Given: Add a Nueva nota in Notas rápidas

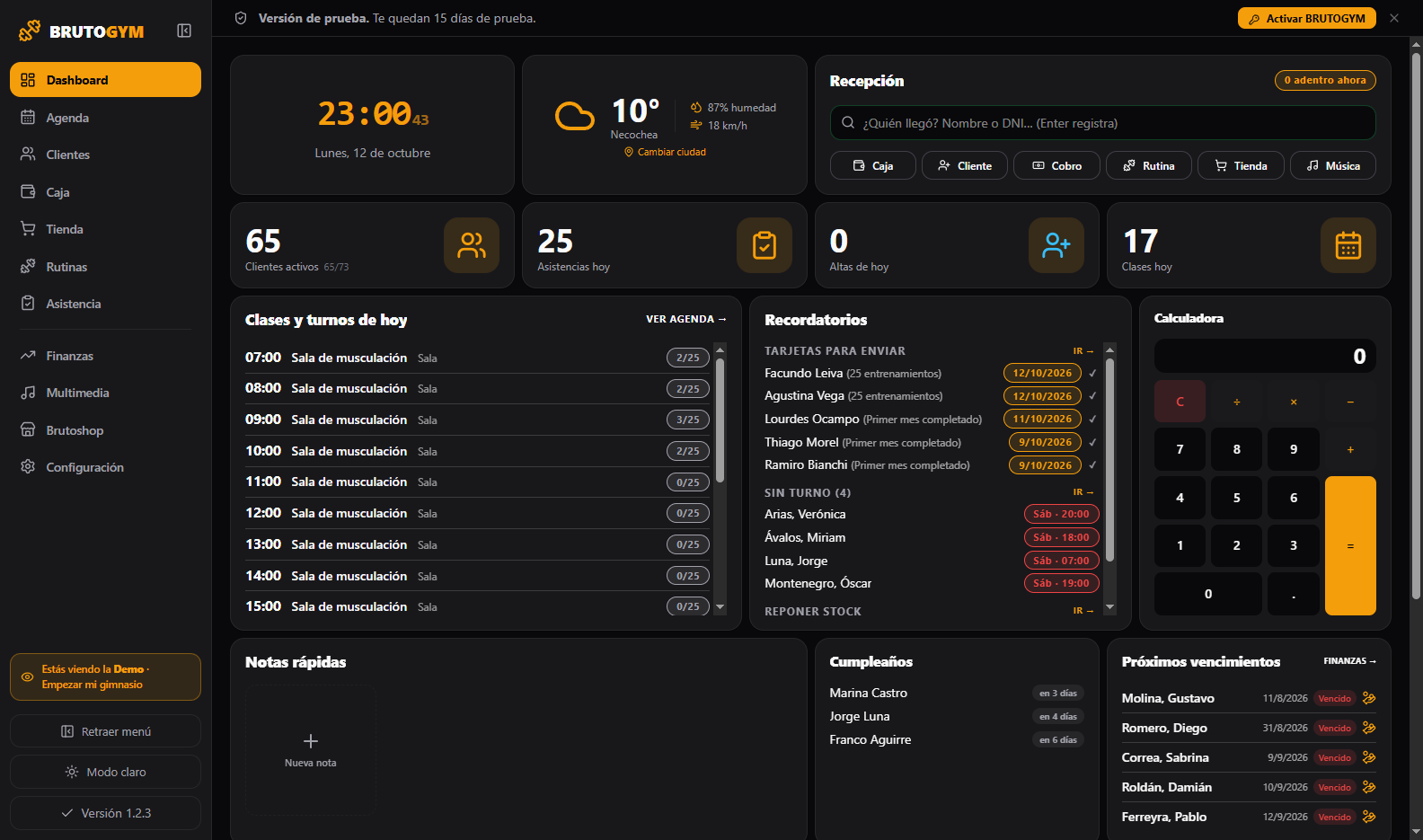Looking at the screenshot, I should 310,750.
